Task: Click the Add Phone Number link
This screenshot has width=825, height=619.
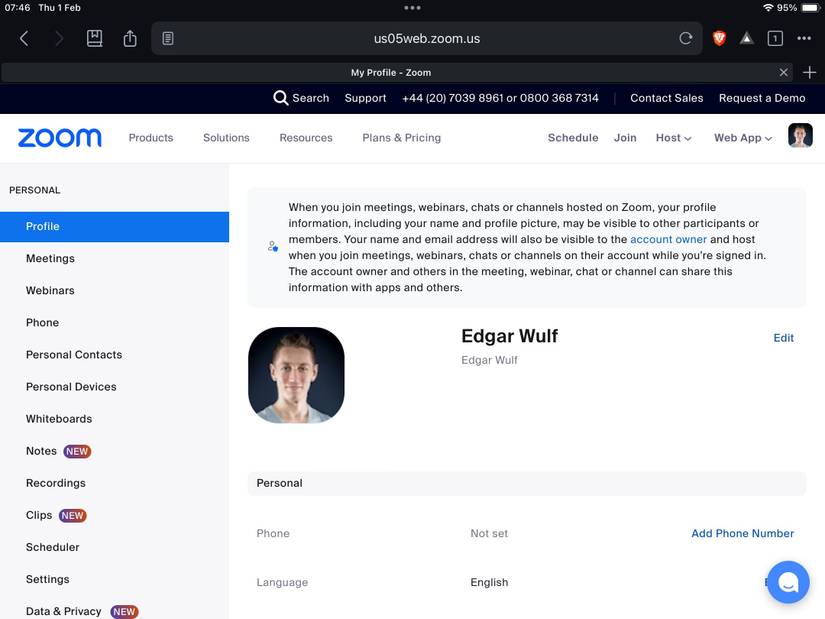Action: click(x=742, y=533)
